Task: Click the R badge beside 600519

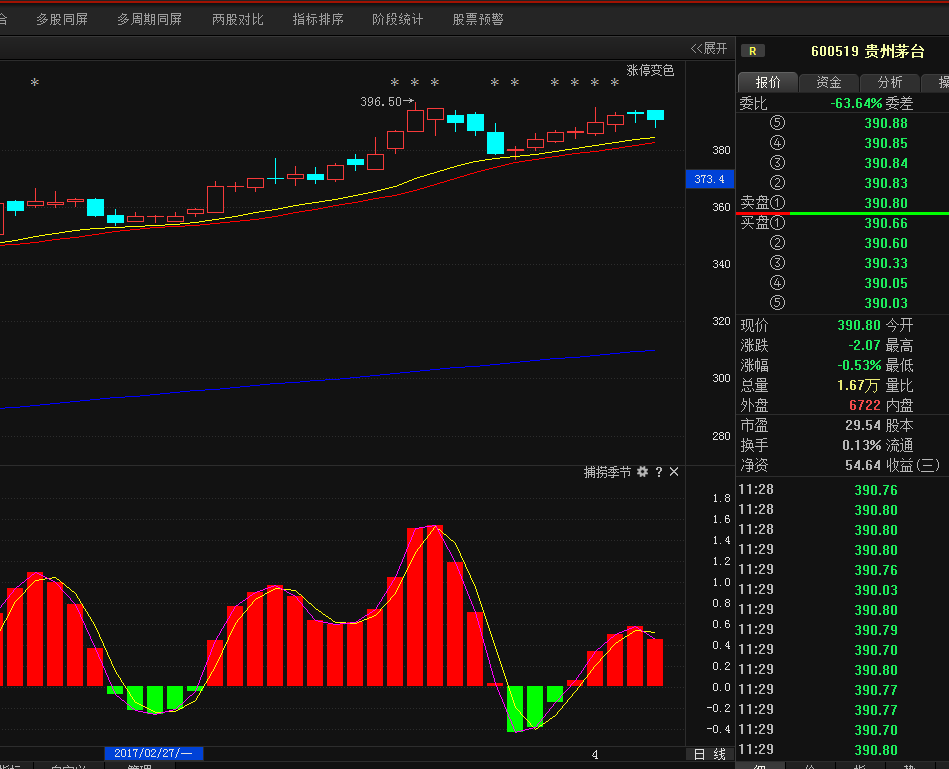Action: click(x=752, y=51)
